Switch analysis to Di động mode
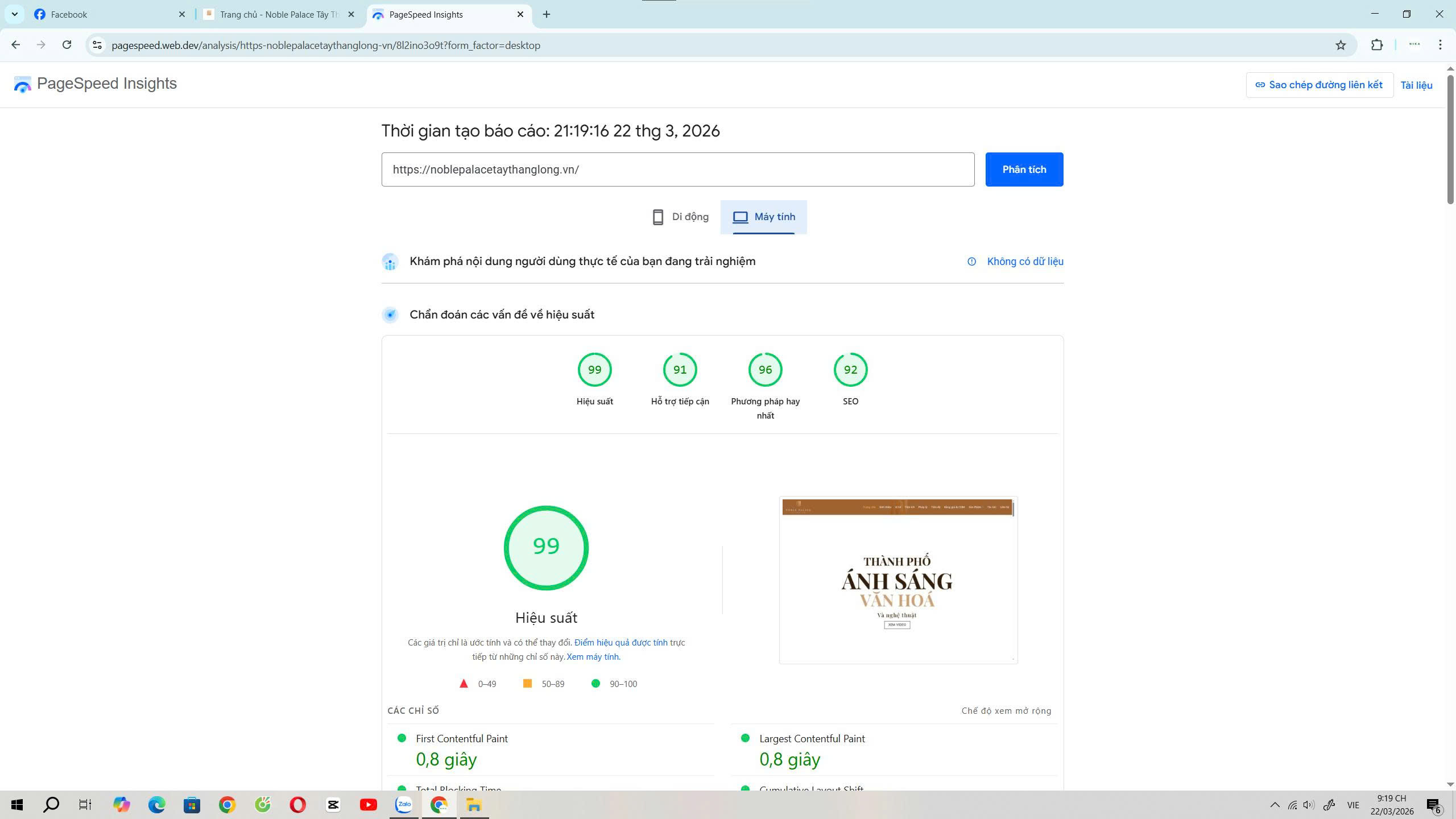Image resolution: width=1456 pixels, height=819 pixels. pyautogui.click(x=679, y=217)
